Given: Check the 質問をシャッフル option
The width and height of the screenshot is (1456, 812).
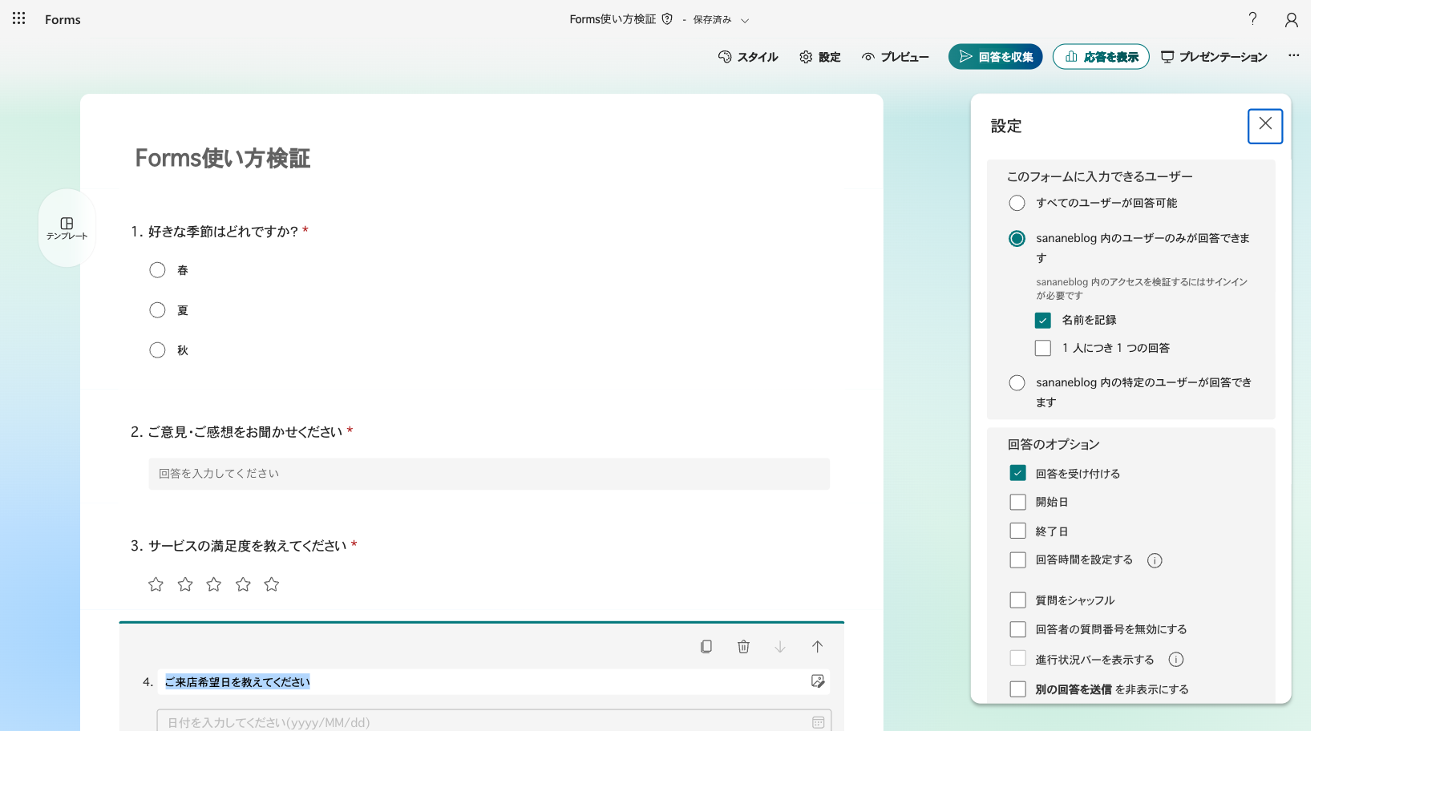Looking at the screenshot, I should (1017, 600).
